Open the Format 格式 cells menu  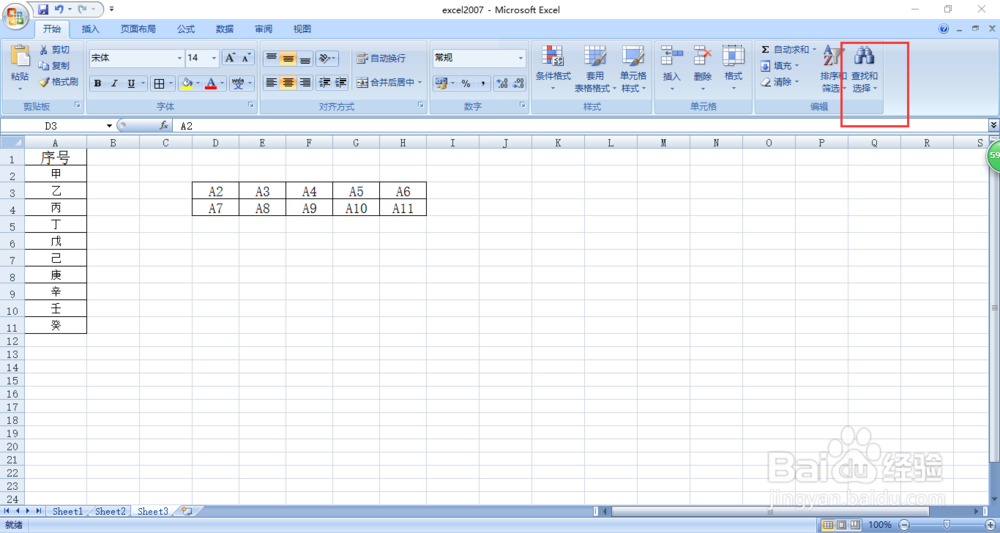click(x=733, y=69)
